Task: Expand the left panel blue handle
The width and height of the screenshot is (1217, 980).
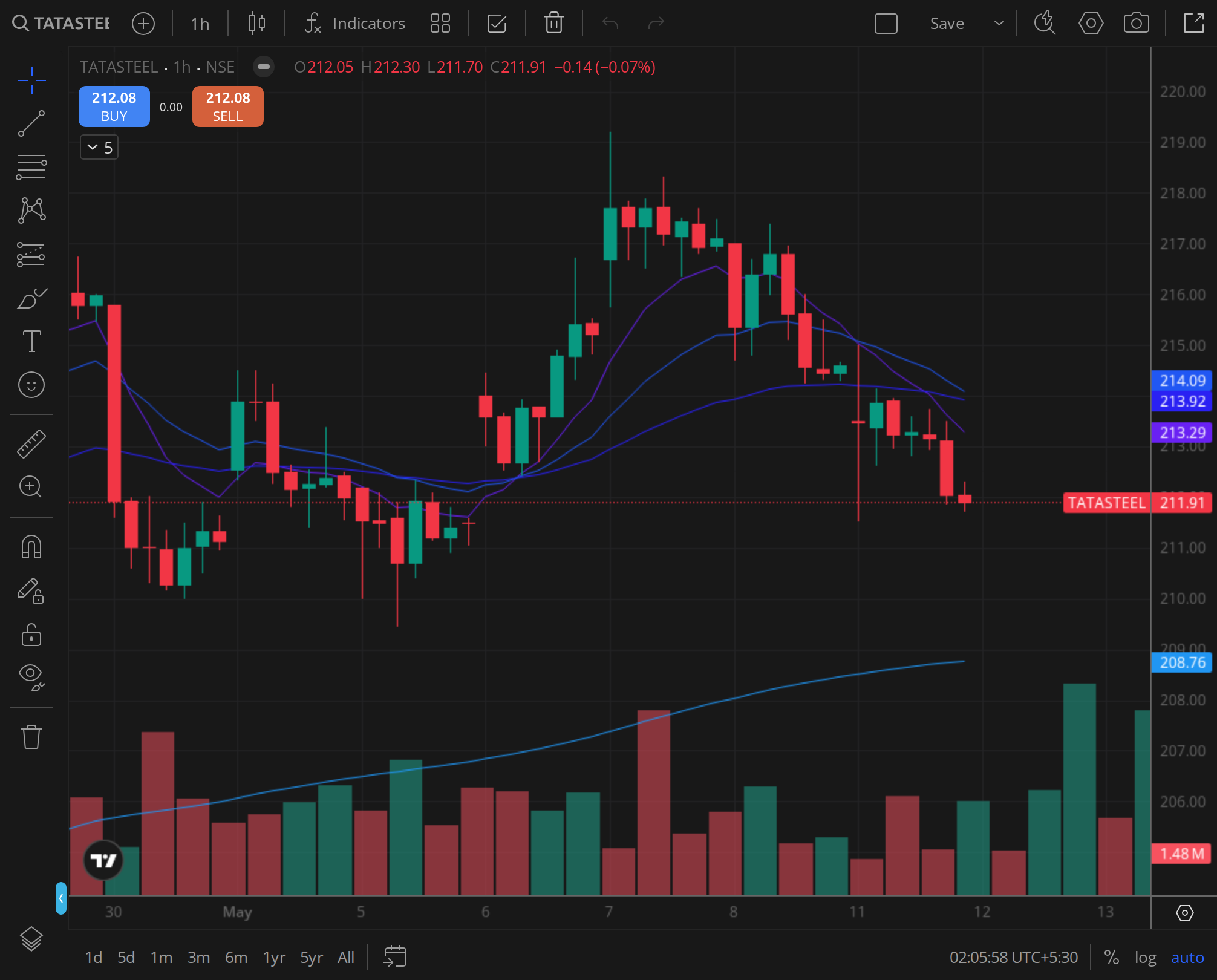Action: click(60, 898)
